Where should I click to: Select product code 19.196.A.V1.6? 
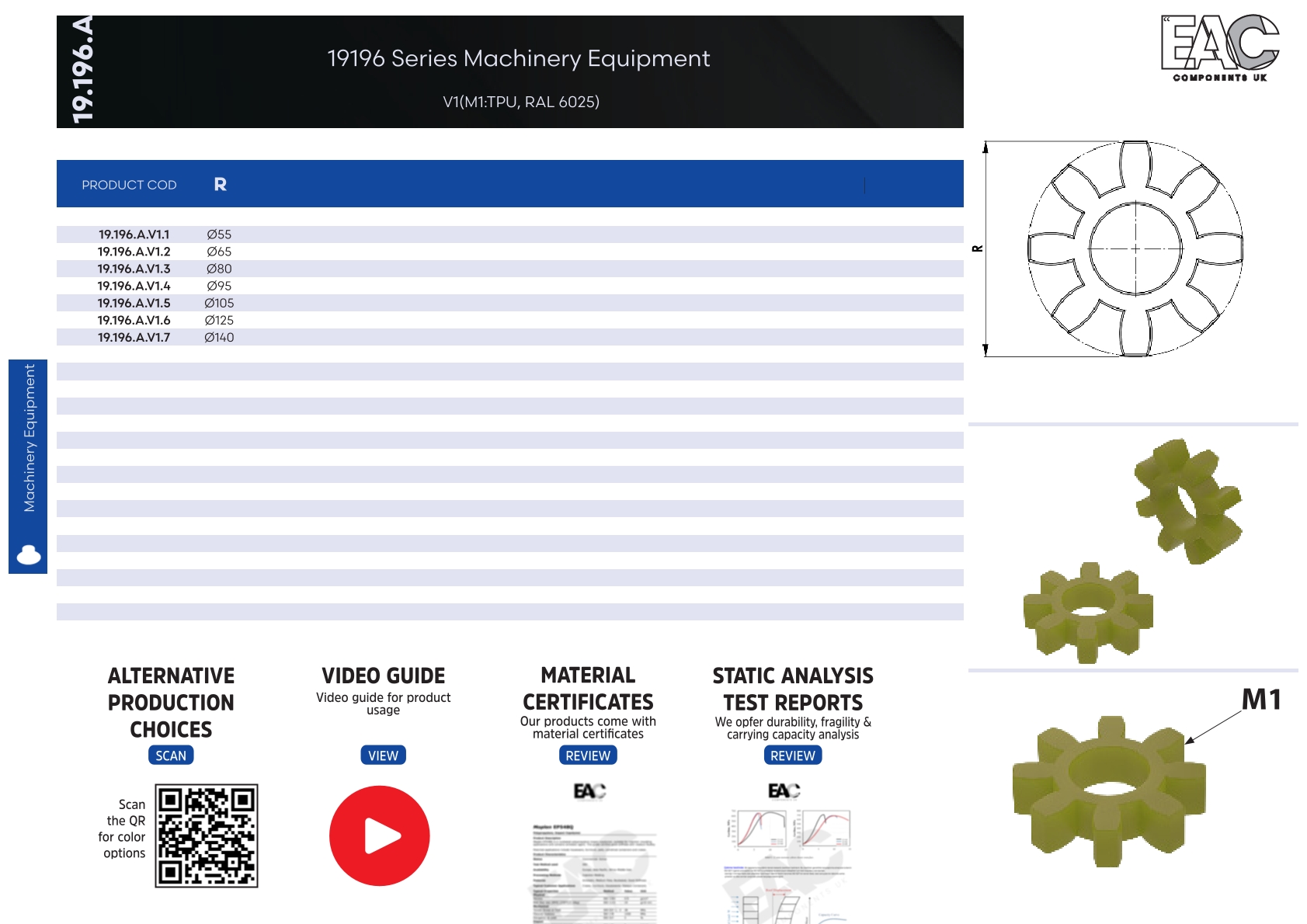coord(134,320)
